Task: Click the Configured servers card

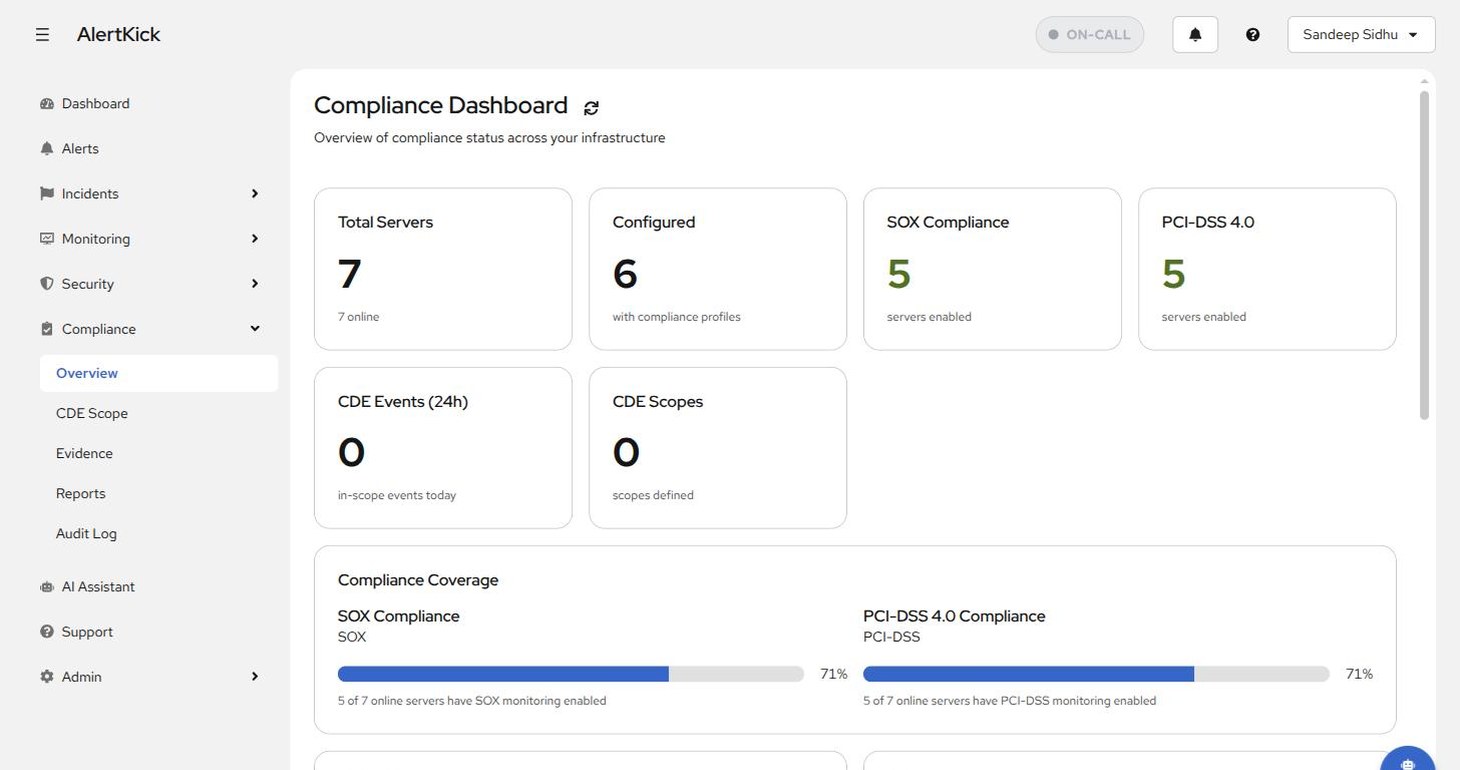Action: pos(718,269)
